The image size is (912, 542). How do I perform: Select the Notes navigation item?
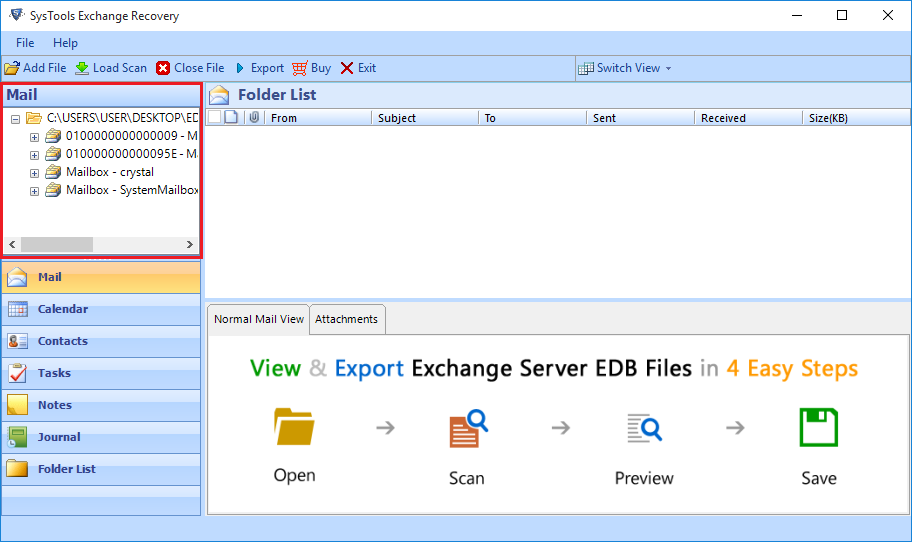point(101,405)
